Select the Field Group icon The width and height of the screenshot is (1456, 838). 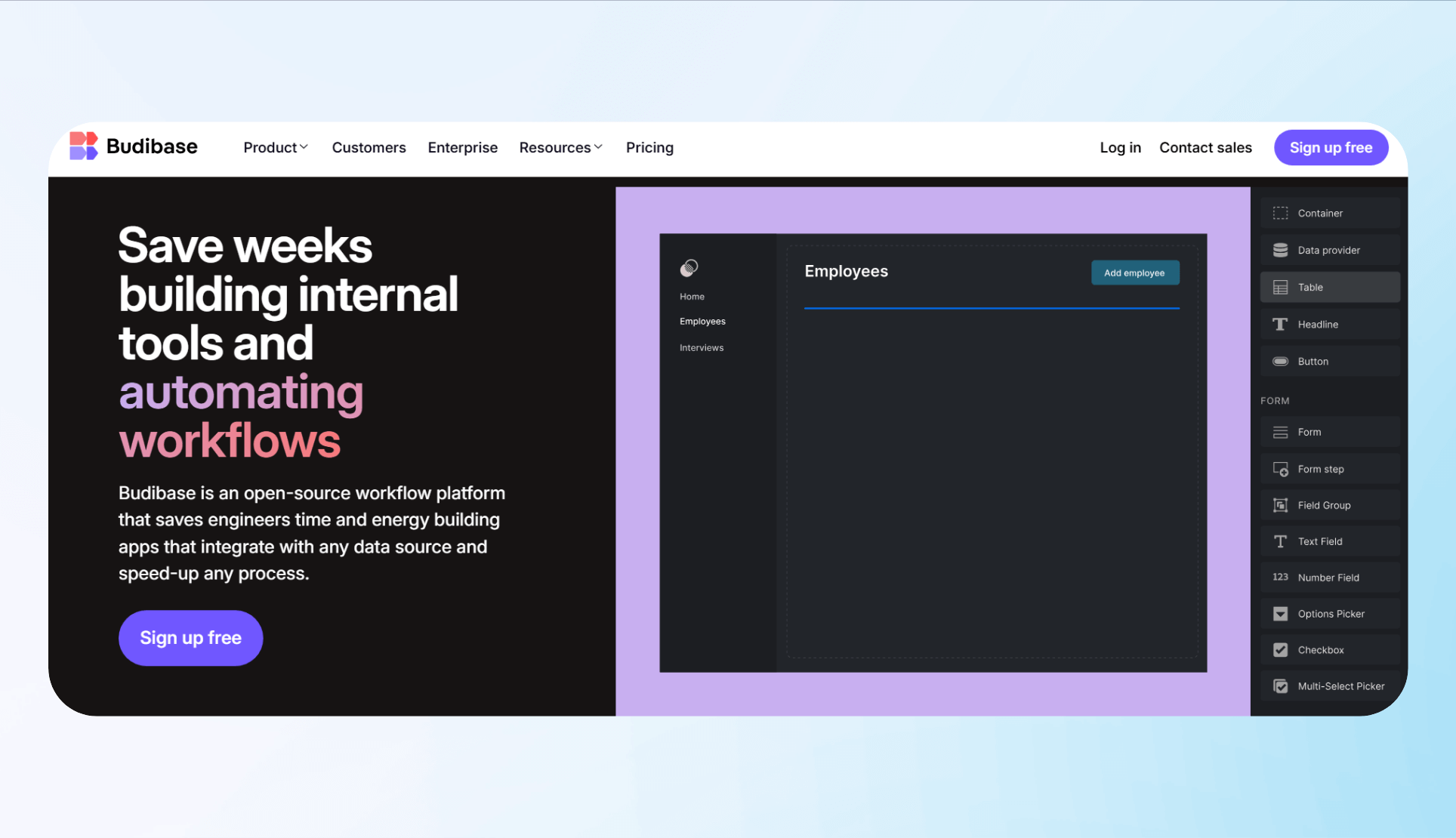pos(1280,506)
